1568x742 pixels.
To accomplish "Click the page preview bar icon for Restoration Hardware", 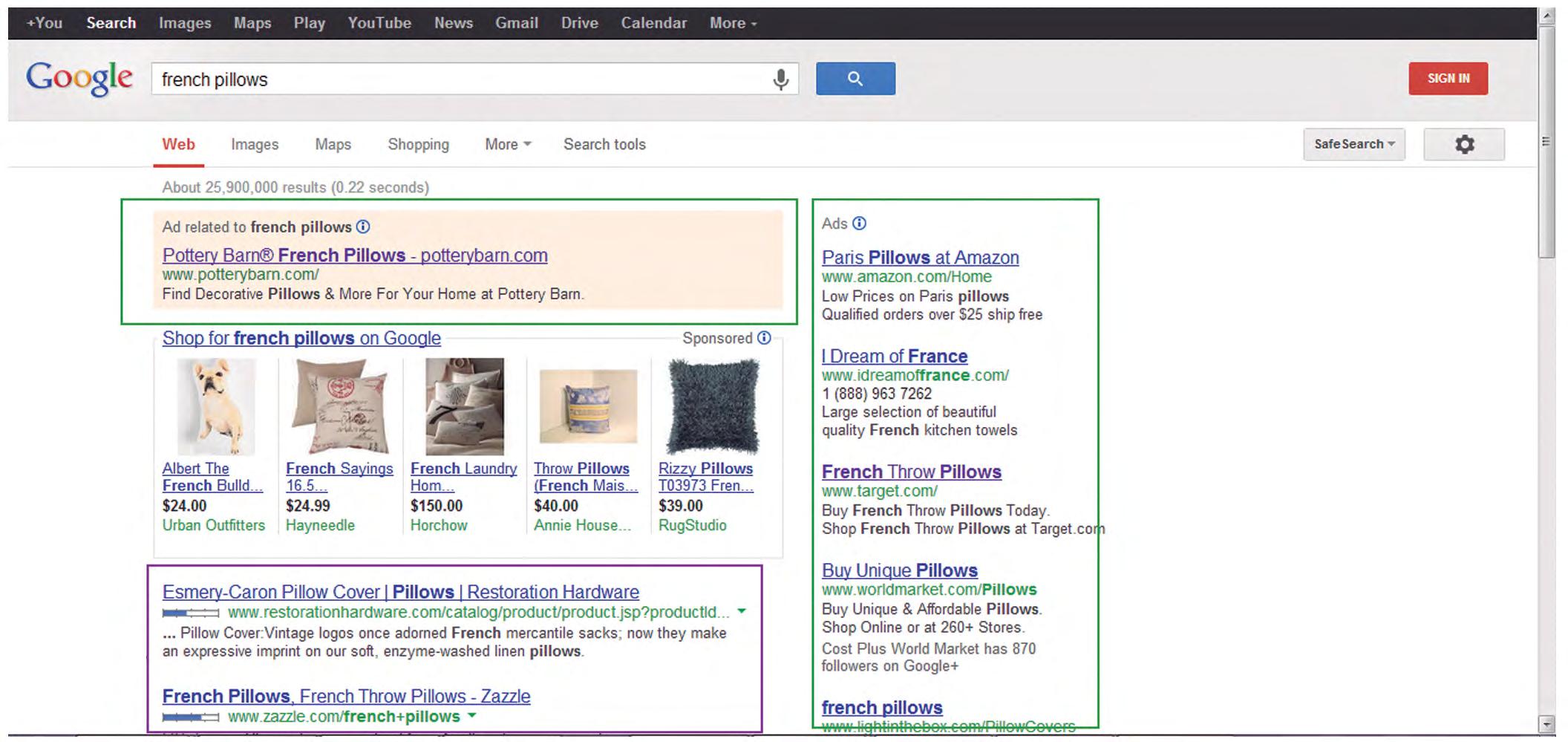I will click(x=191, y=613).
